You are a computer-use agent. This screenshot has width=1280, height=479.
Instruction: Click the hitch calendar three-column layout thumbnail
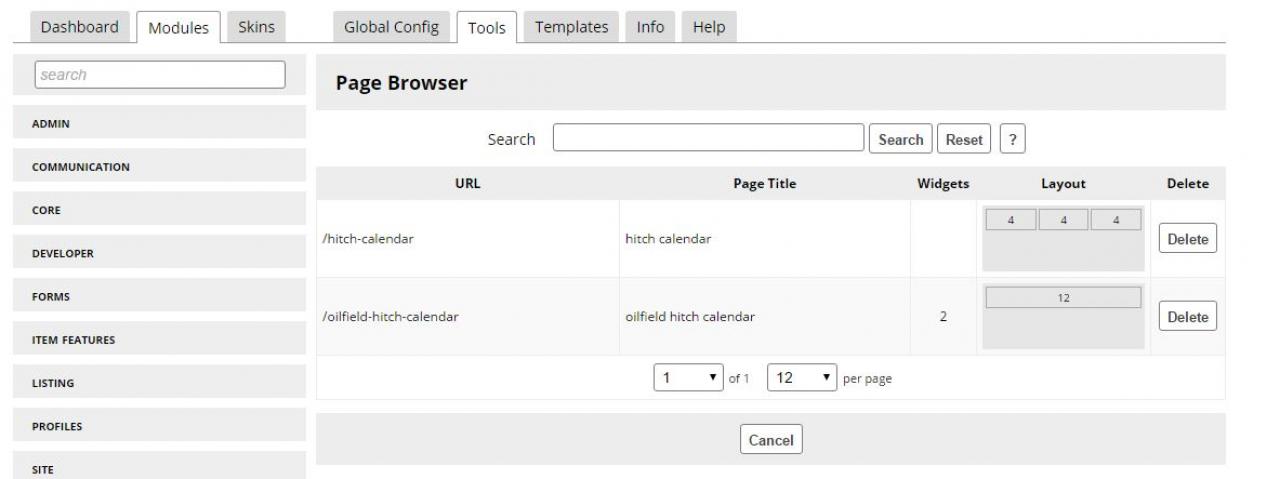1063,239
